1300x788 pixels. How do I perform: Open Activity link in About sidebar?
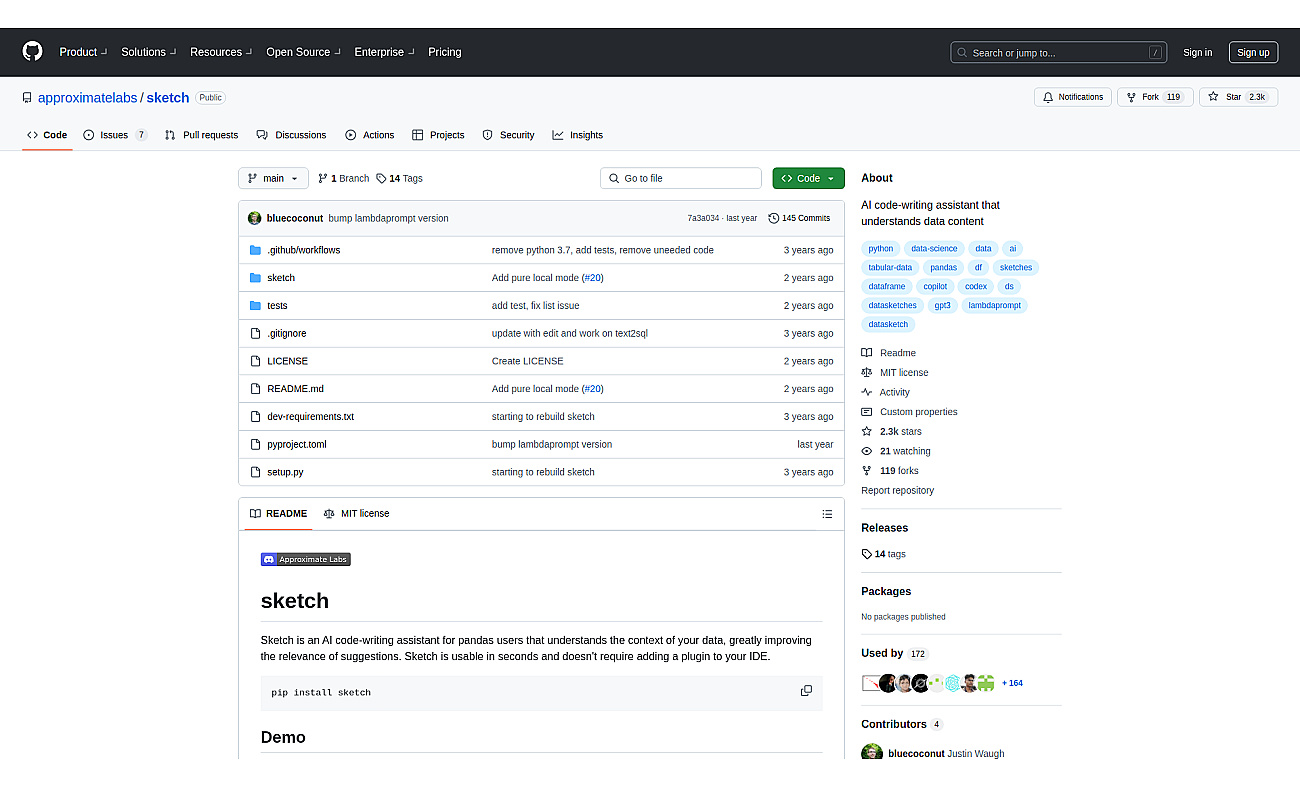pos(886,392)
